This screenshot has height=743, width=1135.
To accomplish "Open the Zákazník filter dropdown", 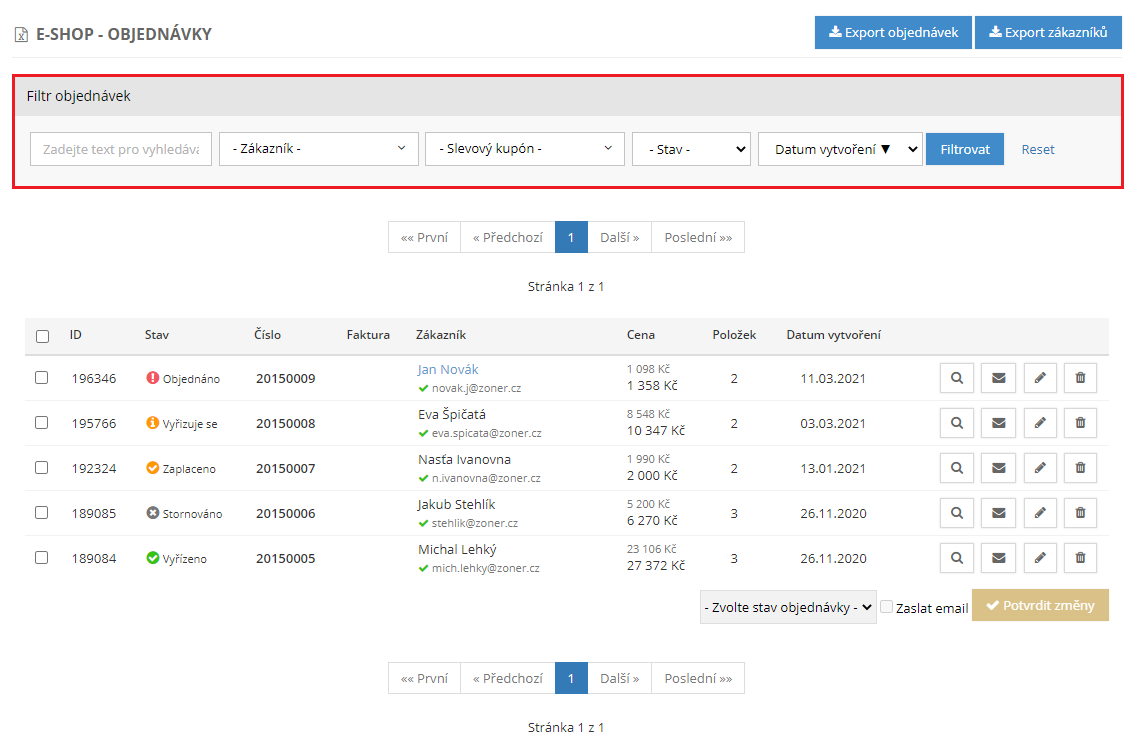I will click(318, 149).
